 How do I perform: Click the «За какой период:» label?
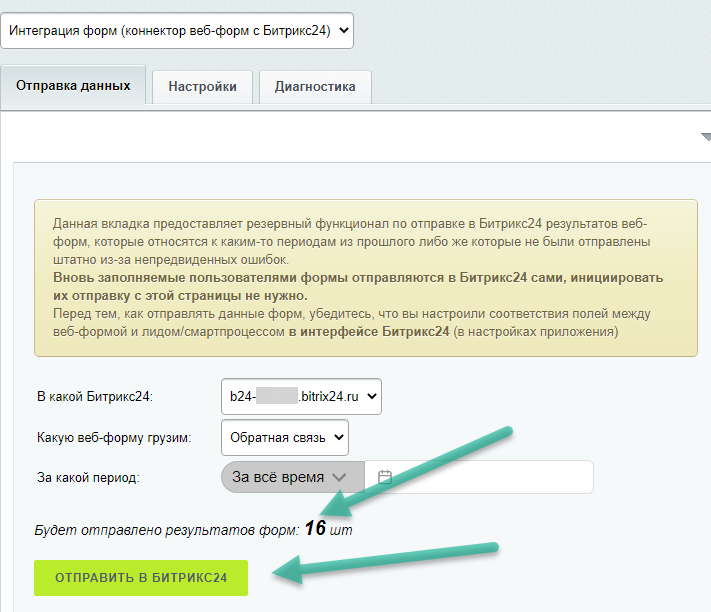pos(87,477)
